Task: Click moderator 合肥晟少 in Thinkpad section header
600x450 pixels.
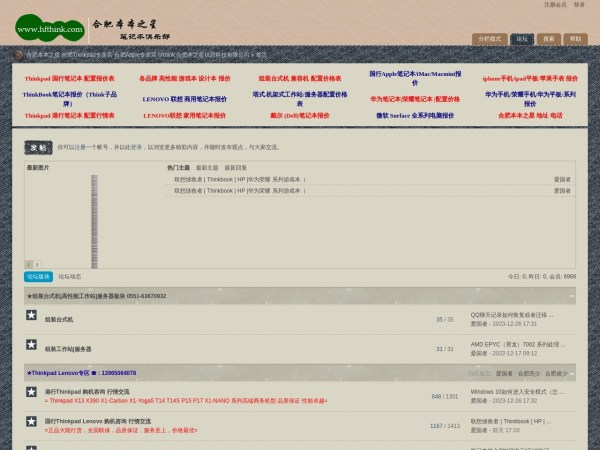Action: [556, 373]
